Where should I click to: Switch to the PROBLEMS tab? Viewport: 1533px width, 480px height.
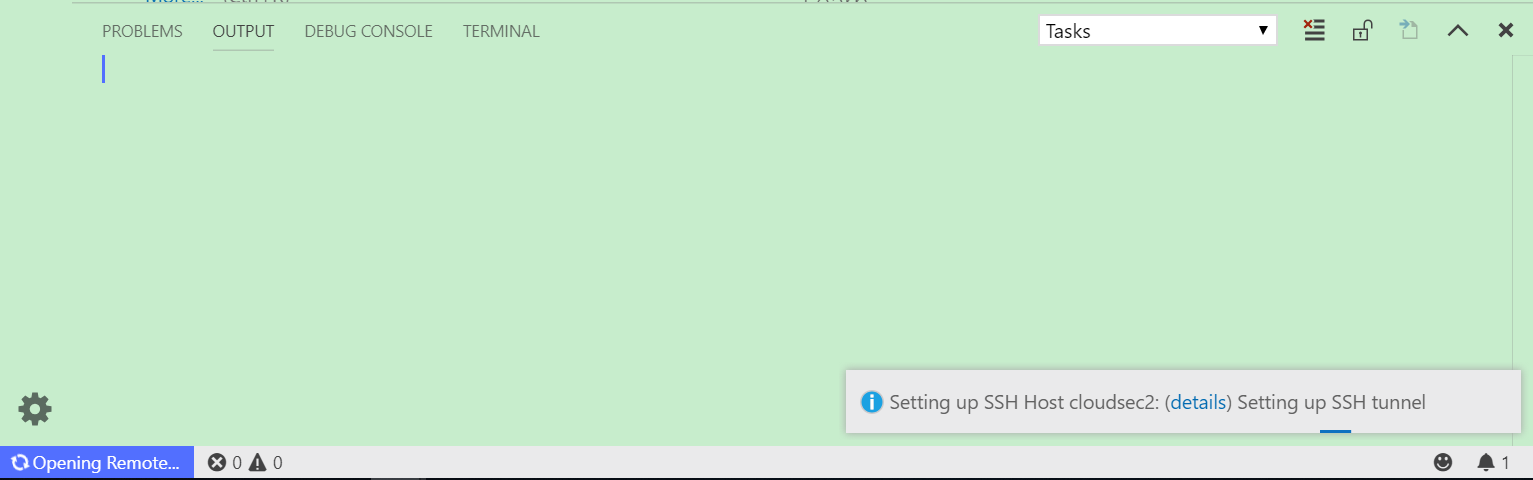[142, 31]
